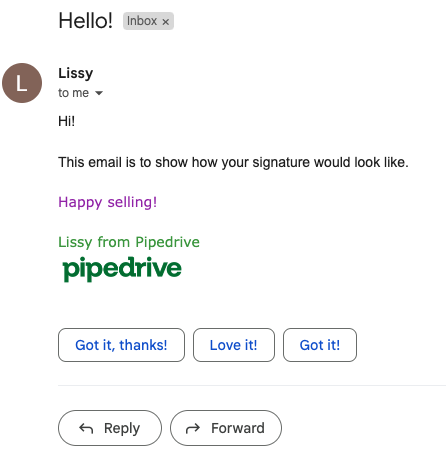
Task: Pick the 'Got it!' smart reply
Action: [x=320, y=345]
